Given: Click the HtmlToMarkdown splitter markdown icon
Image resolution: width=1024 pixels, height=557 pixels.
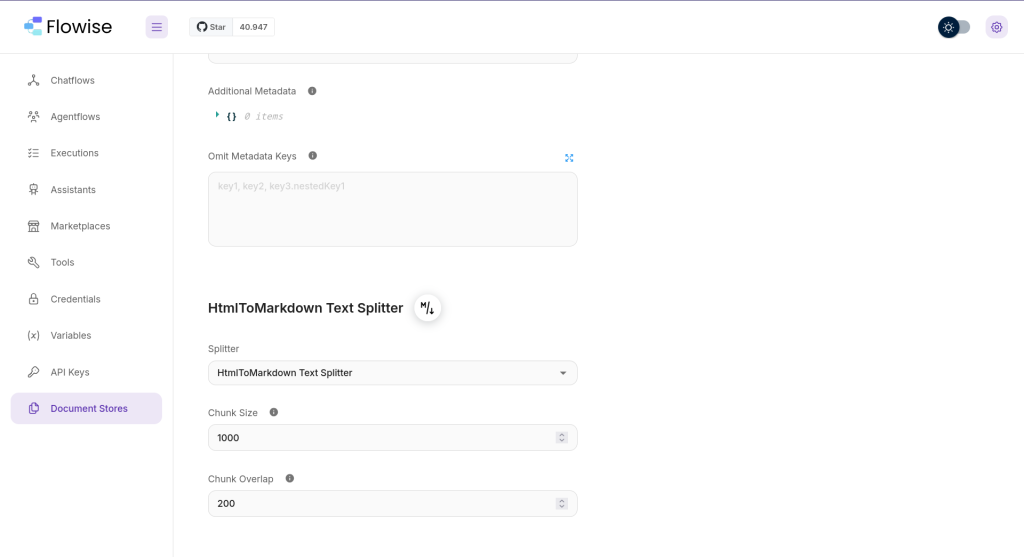Looking at the screenshot, I should pos(428,308).
